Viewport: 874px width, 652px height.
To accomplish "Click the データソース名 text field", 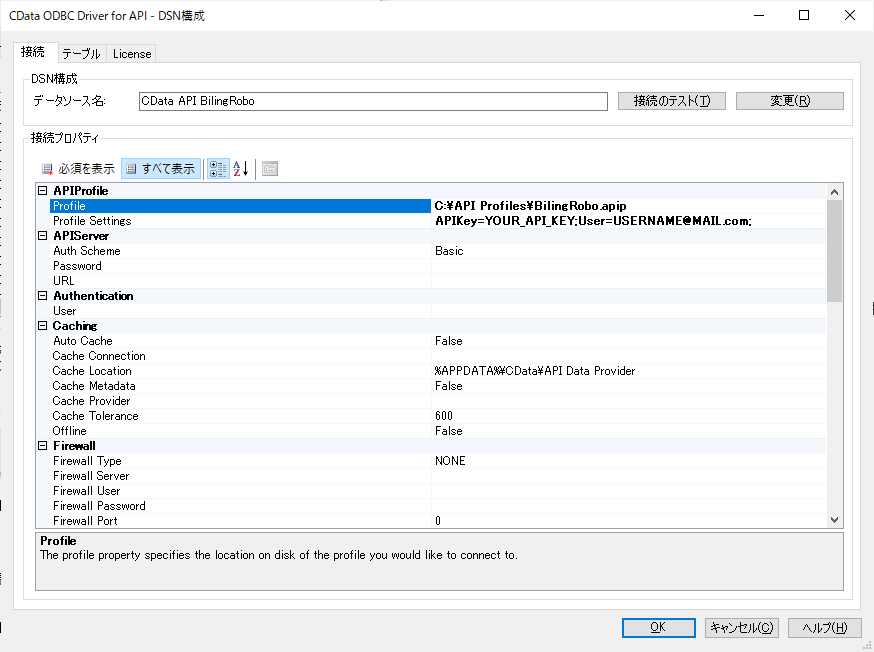I will (372, 101).
